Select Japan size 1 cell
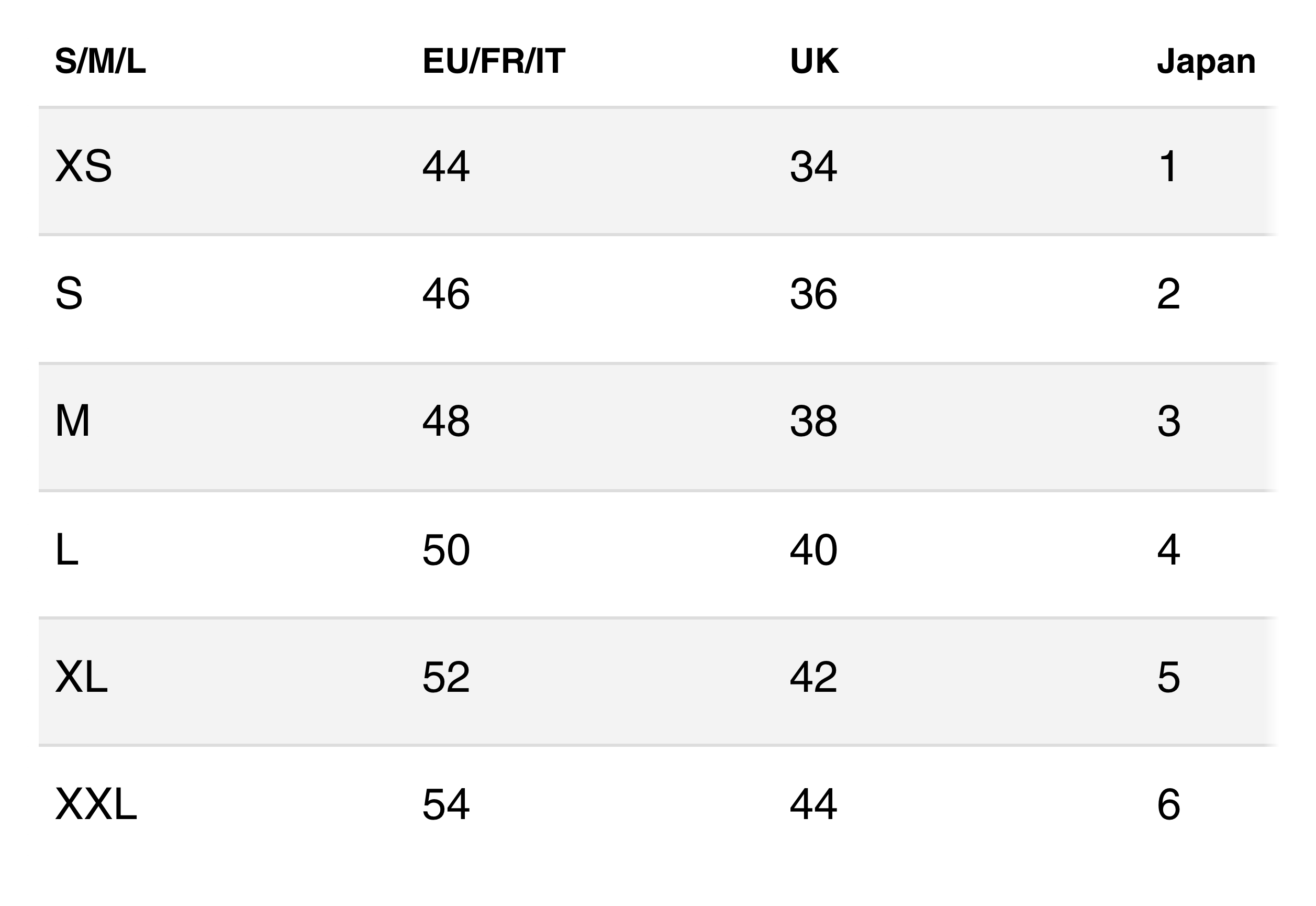1316x906 pixels. point(1168,167)
